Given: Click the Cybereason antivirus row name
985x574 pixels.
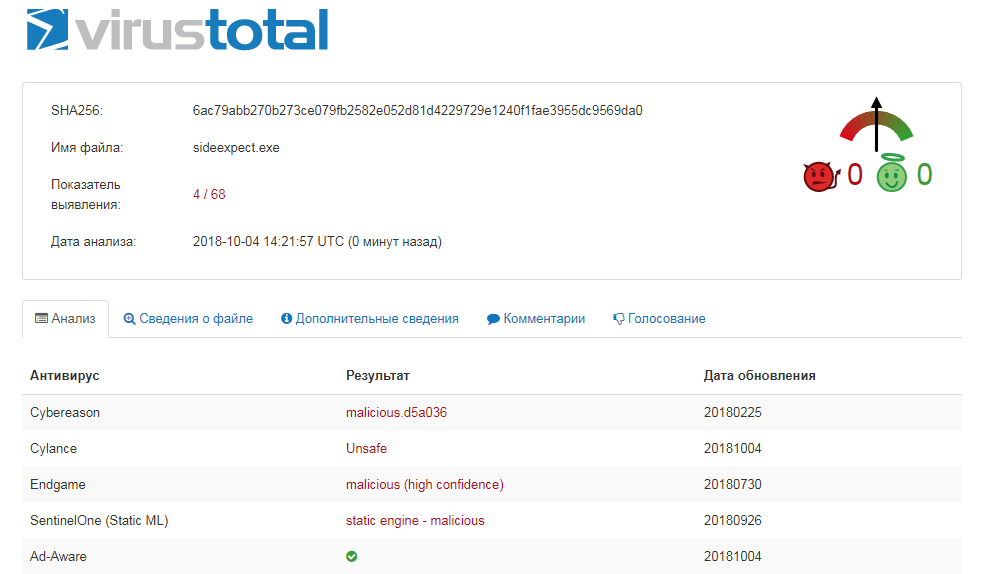Looking at the screenshot, I should 65,413.
